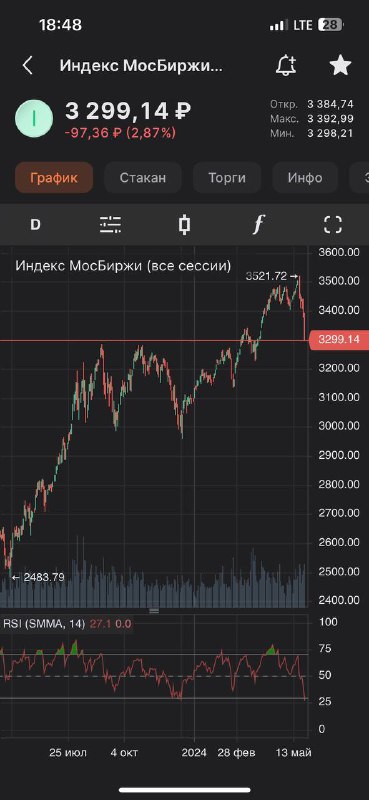Image resolution: width=369 pixels, height=800 pixels.
Task: Click the RSI (SMMA, 14) indicator label
Action: (x=45, y=623)
